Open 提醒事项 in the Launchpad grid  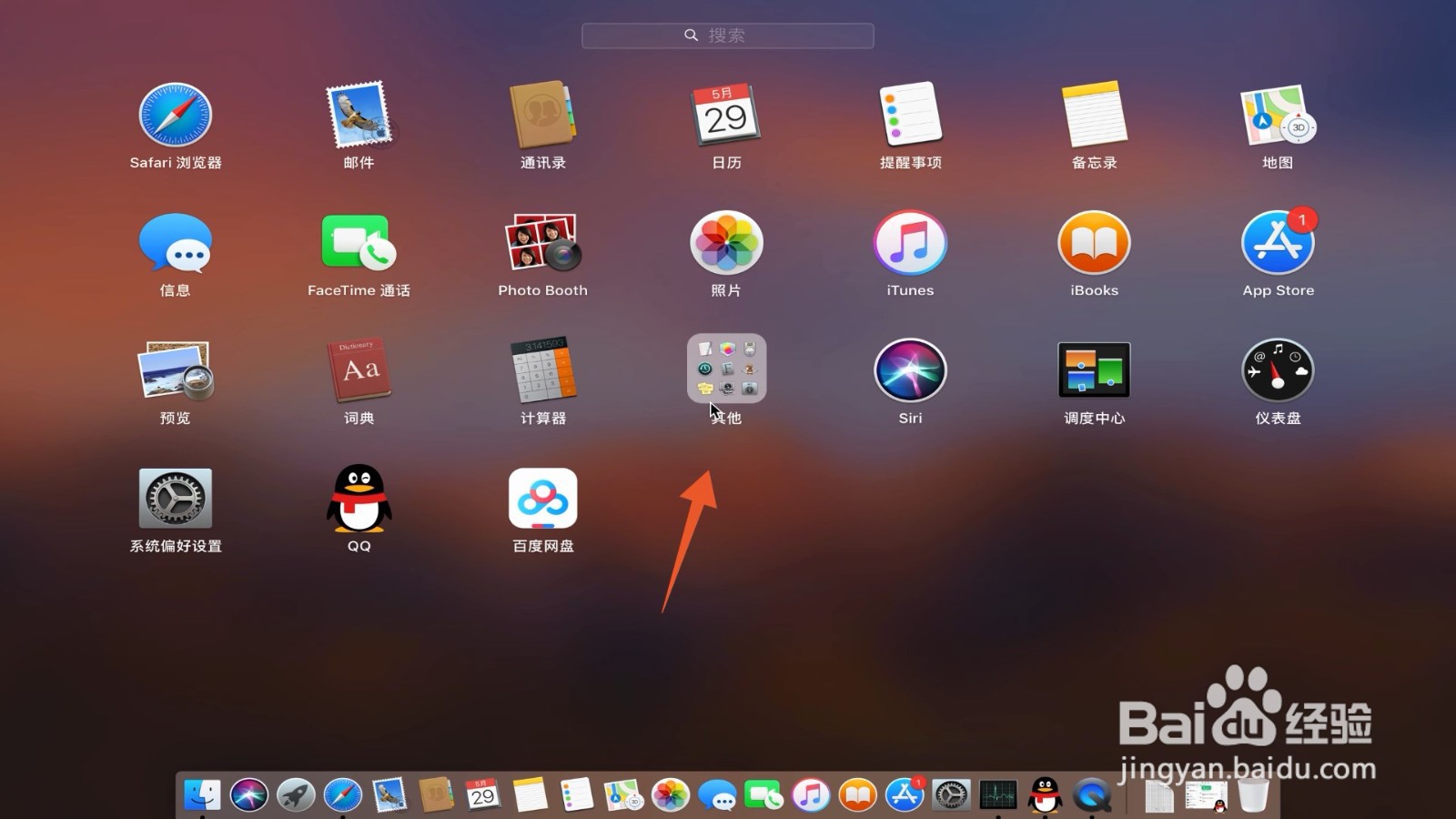coord(910,116)
